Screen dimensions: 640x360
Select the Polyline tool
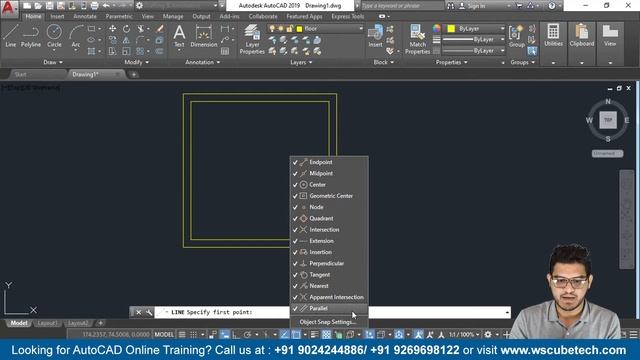pos(31,36)
